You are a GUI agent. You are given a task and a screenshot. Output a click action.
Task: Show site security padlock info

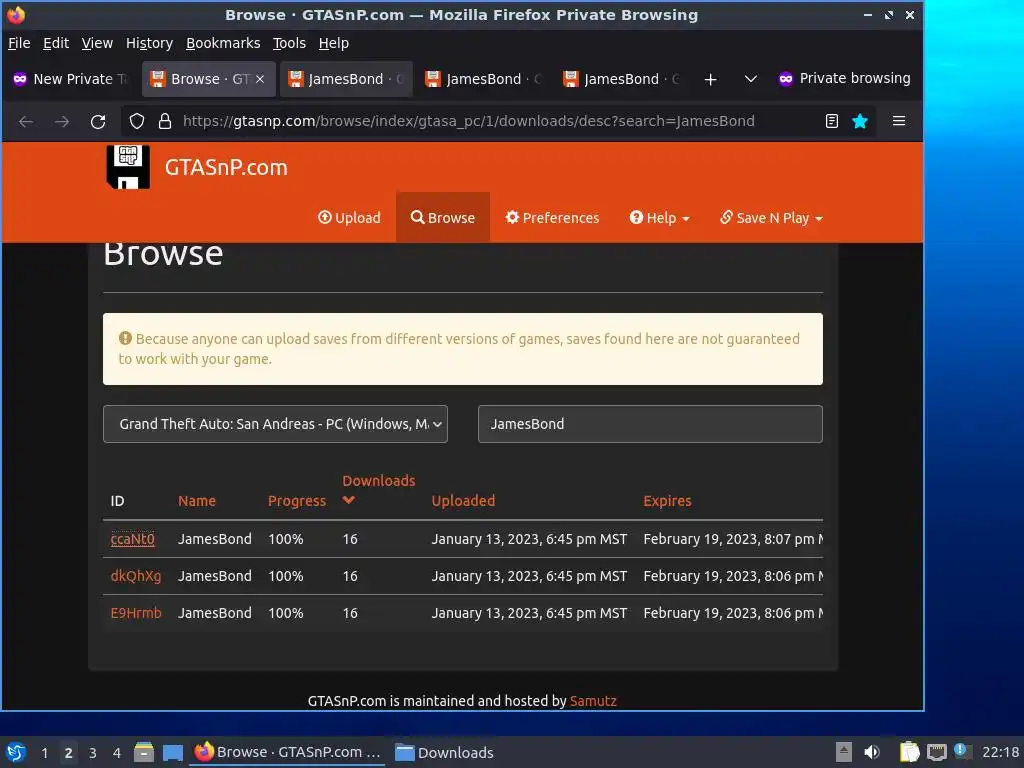pos(165,121)
